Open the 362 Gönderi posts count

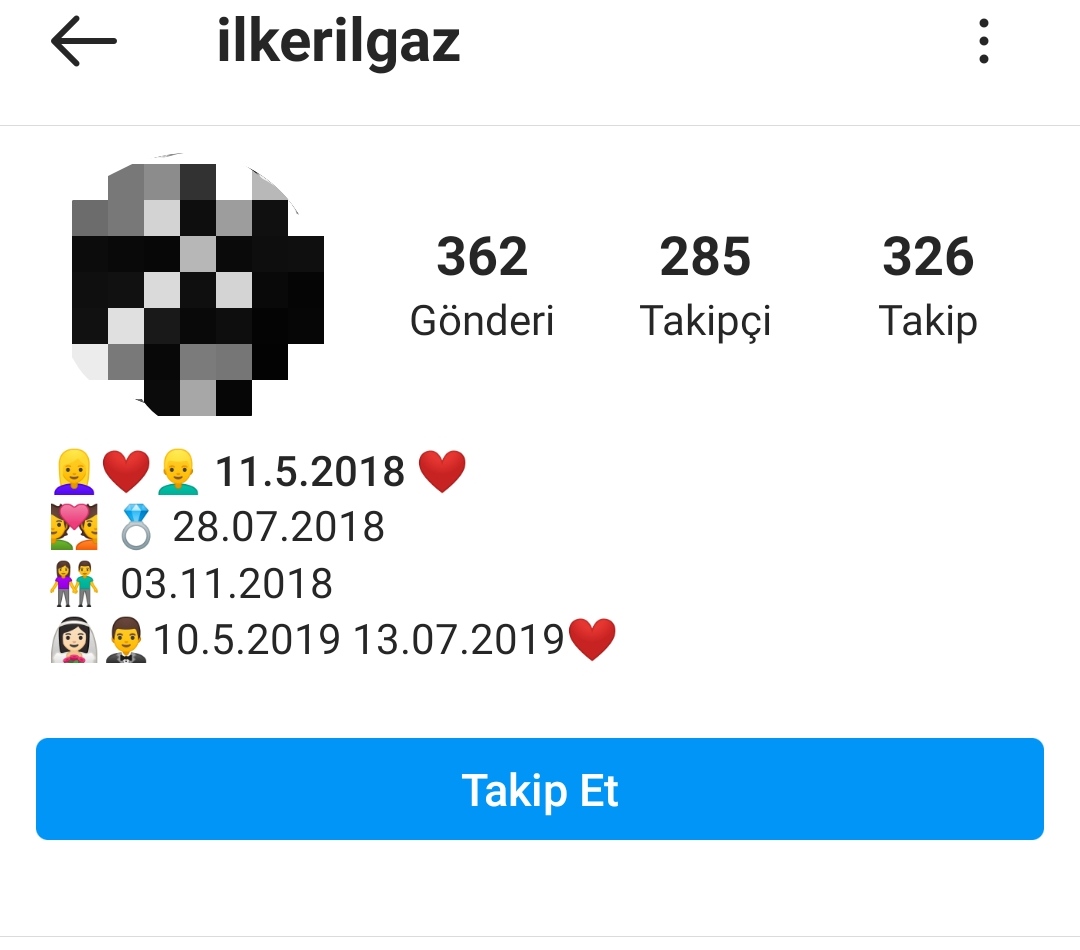click(x=482, y=285)
